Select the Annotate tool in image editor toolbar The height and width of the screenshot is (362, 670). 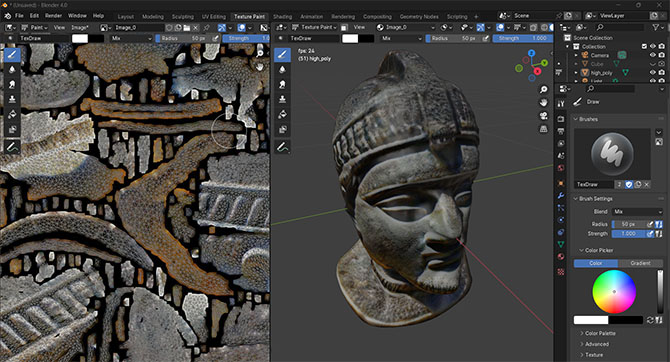[12, 147]
